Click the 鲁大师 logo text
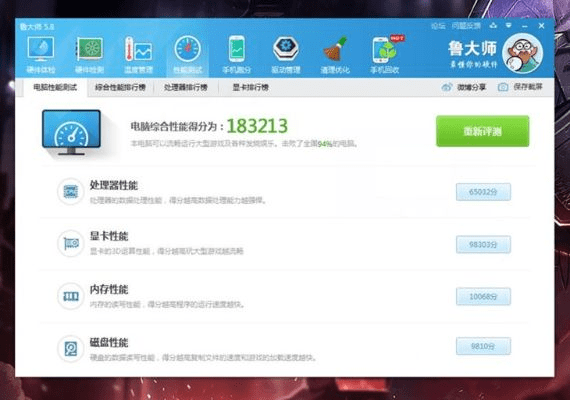This screenshot has width=570, height=400. pyautogui.click(x=473, y=48)
